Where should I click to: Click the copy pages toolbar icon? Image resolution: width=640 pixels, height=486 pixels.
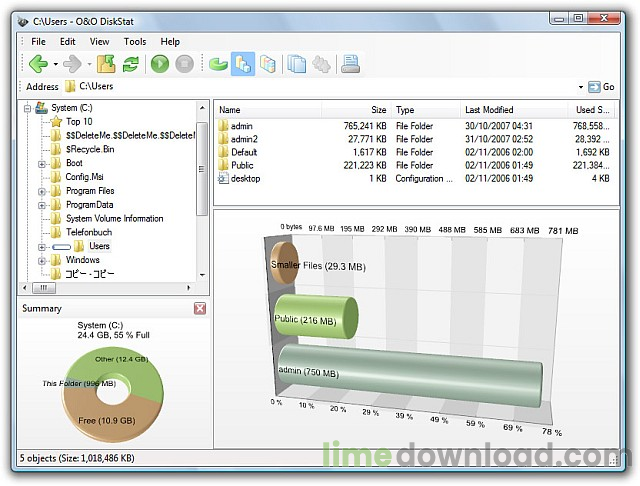(x=297, y=64)
